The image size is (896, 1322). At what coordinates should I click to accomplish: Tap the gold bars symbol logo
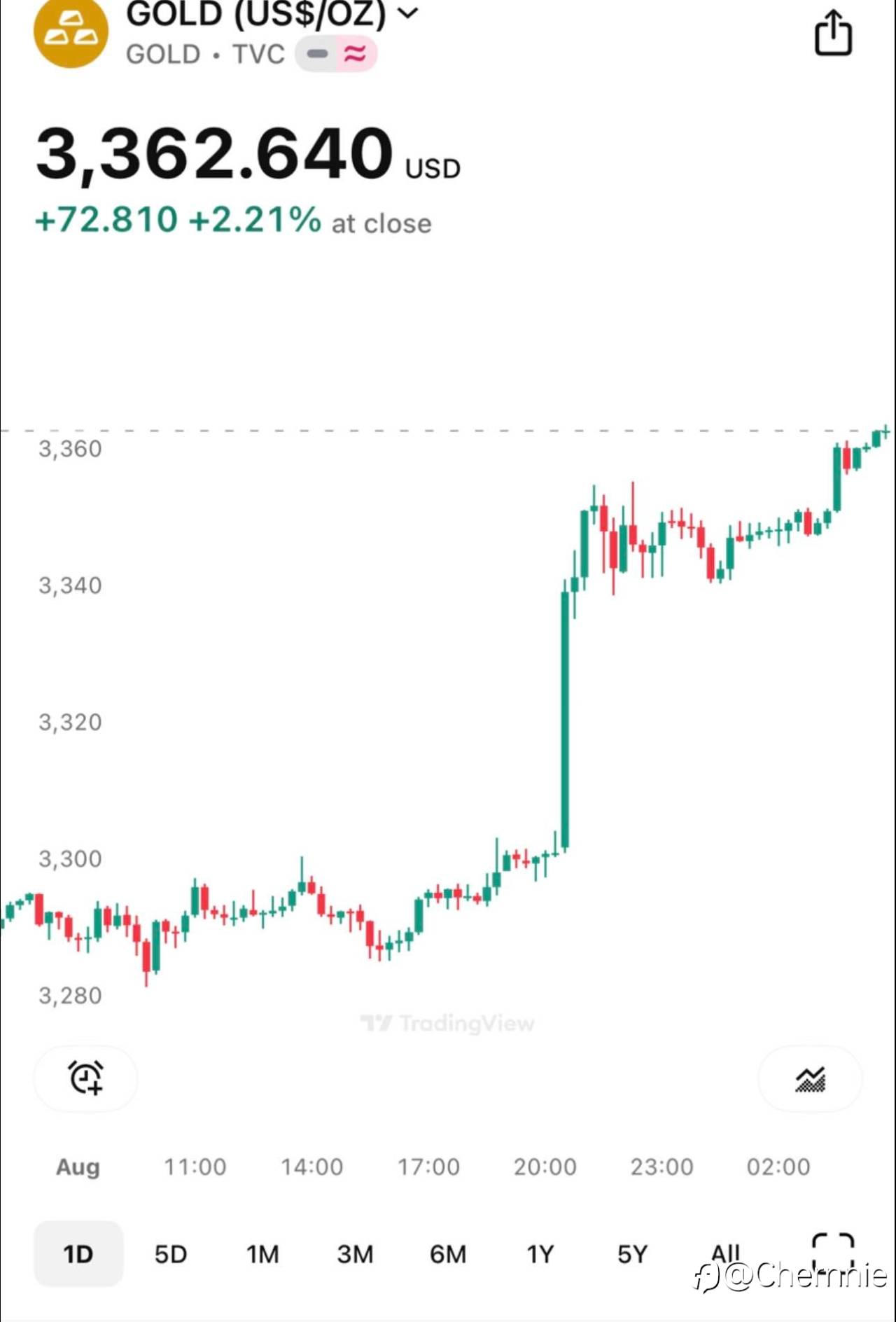pyautogui.click(x=71, y=33)
